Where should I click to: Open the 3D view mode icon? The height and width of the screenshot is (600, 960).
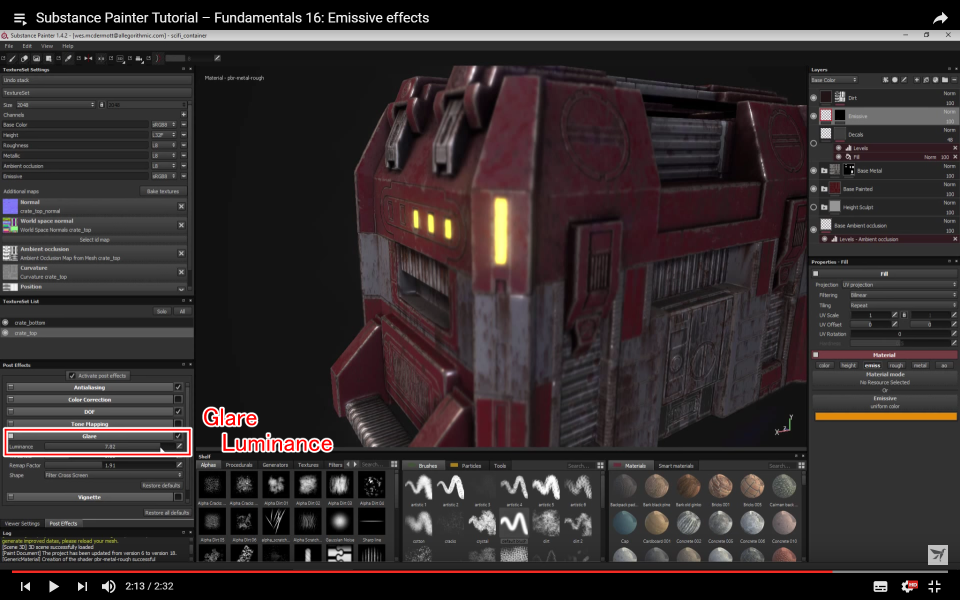pyautogui.click(x=120, y=59)
